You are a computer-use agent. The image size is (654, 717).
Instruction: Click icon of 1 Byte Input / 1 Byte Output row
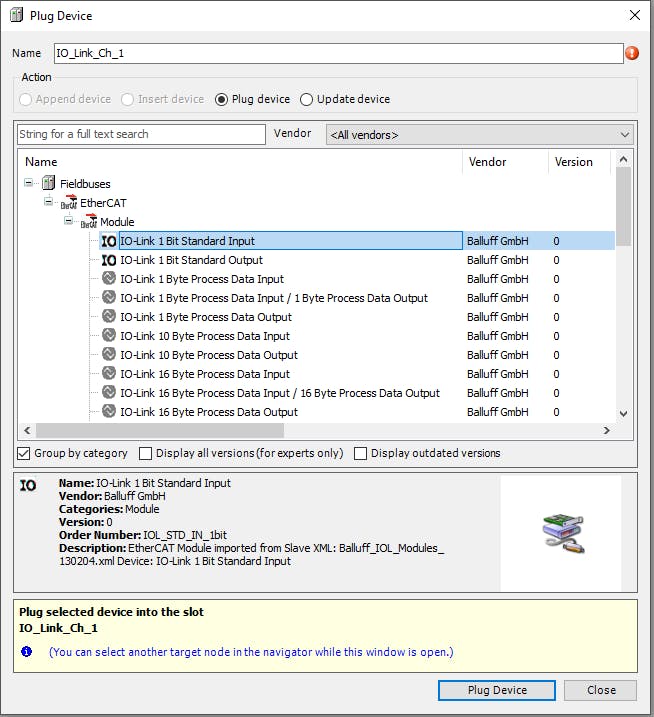pyautogui.click(x=109, y=297)
